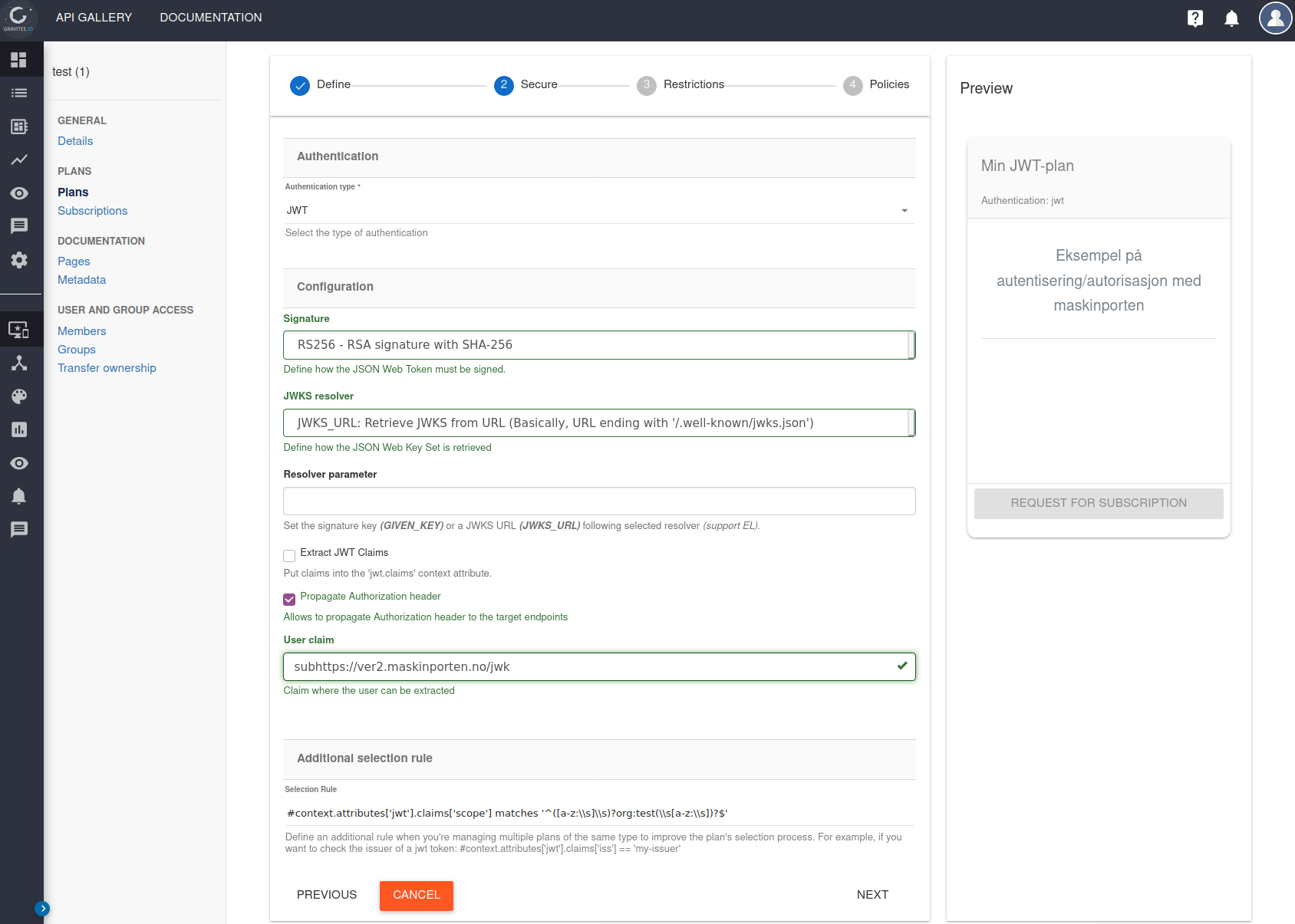Open the Subscriptions link
Image resolution: width=1295 pixels, height=924 pixels.
click(x=93, y=211)
